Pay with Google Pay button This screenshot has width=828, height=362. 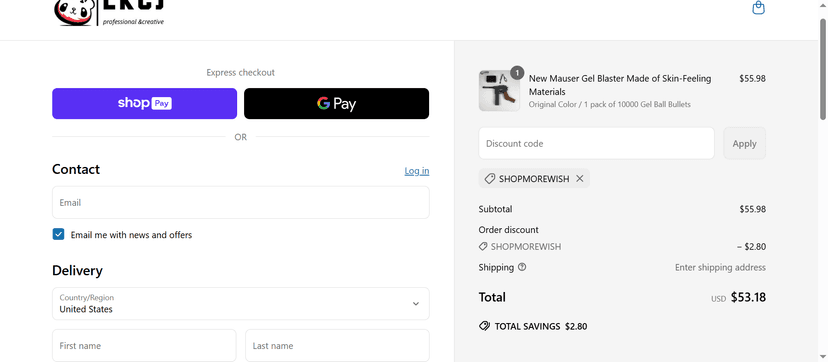(x=336, y=103)
